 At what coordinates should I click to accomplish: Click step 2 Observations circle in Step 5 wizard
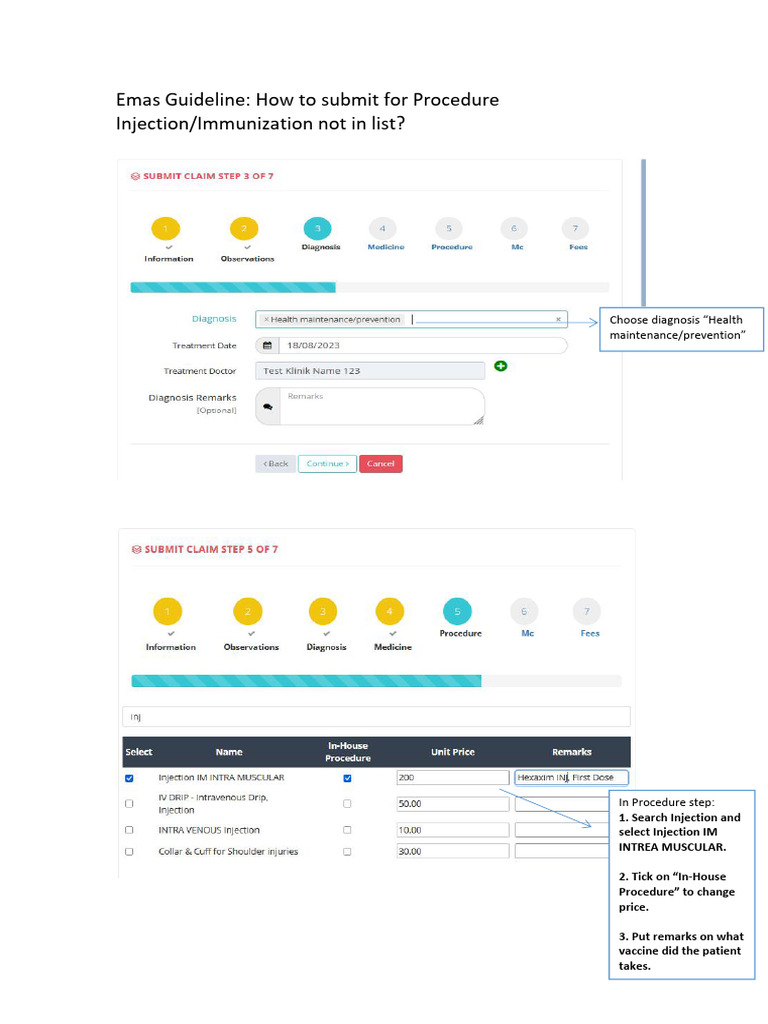(x=248, y=612)
